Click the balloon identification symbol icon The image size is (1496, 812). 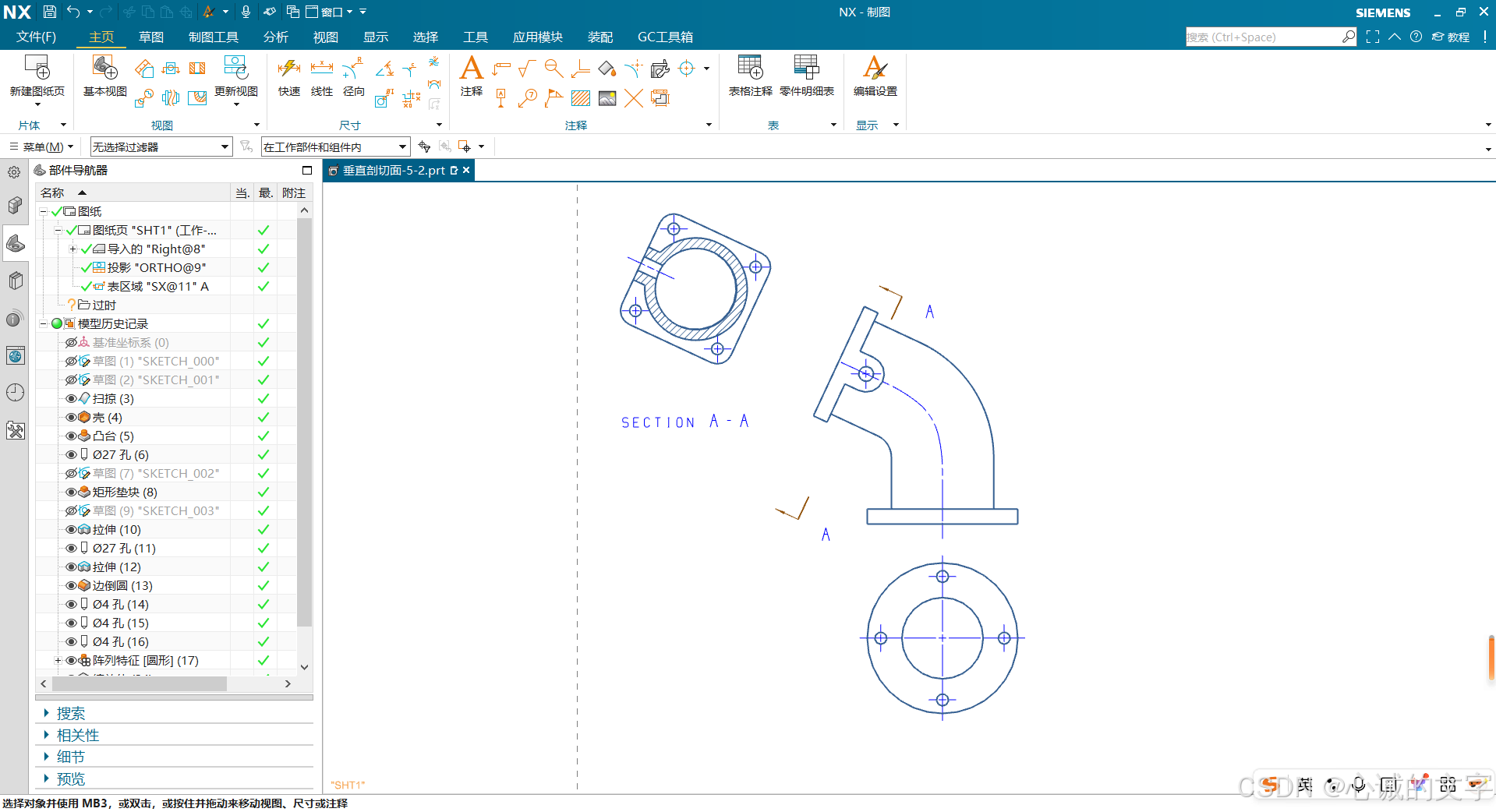[528, 98]
